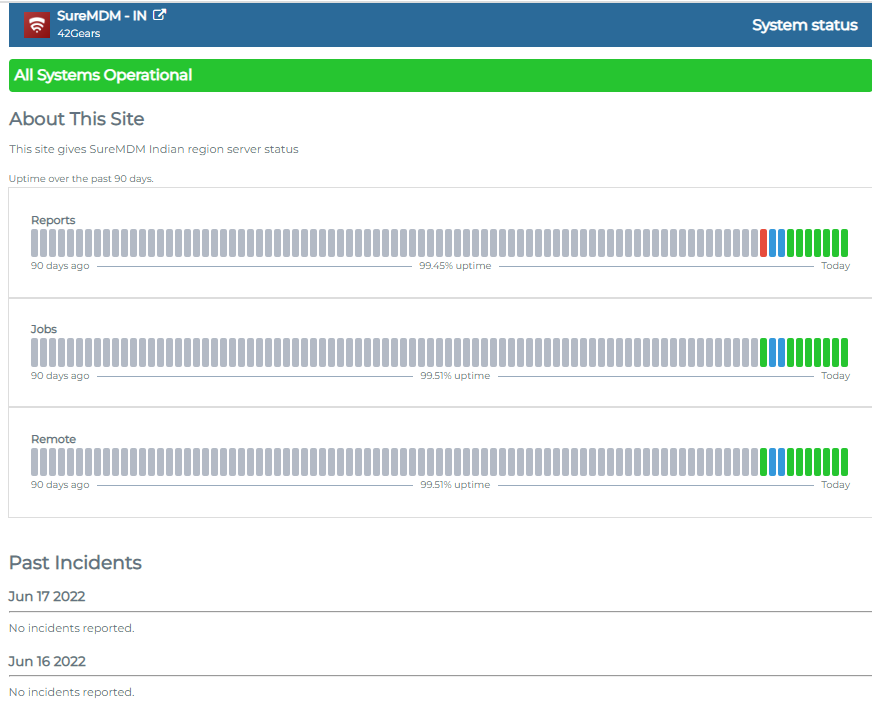Select the oldest gray bar in Remote row
Screen dimensions: 872x708
coord(34,462)
